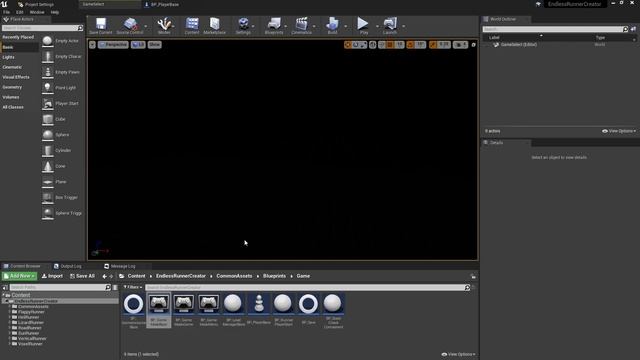Screen dimensions: 640x360
Task: Select the Sphere shape in Place Actors
Action: click(61, 135)
